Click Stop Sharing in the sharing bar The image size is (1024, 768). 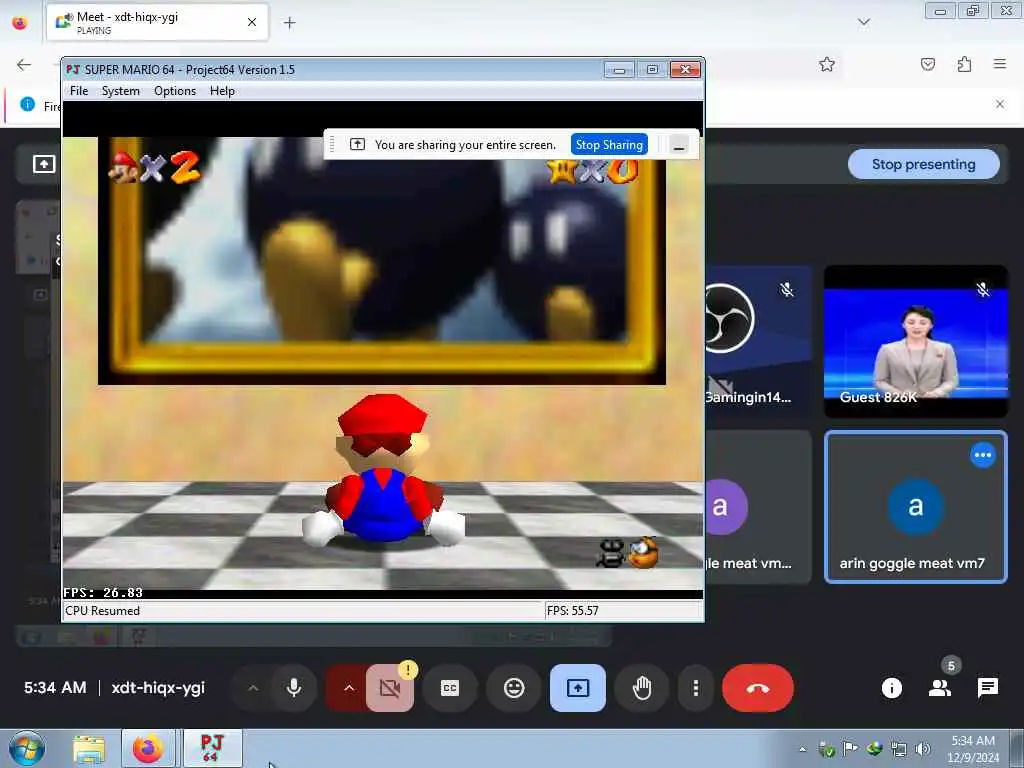(x=609, y=144)
